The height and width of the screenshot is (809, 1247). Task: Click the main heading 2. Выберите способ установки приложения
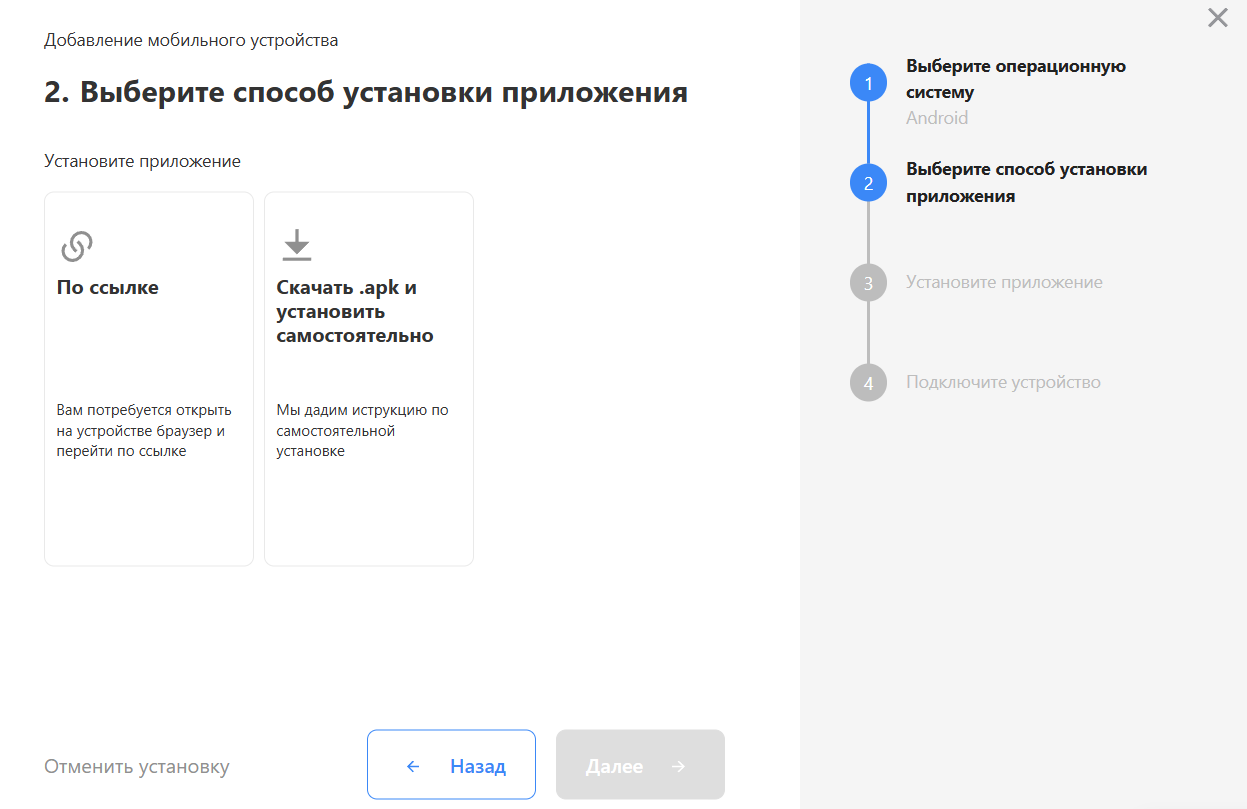tap(366, 93)
